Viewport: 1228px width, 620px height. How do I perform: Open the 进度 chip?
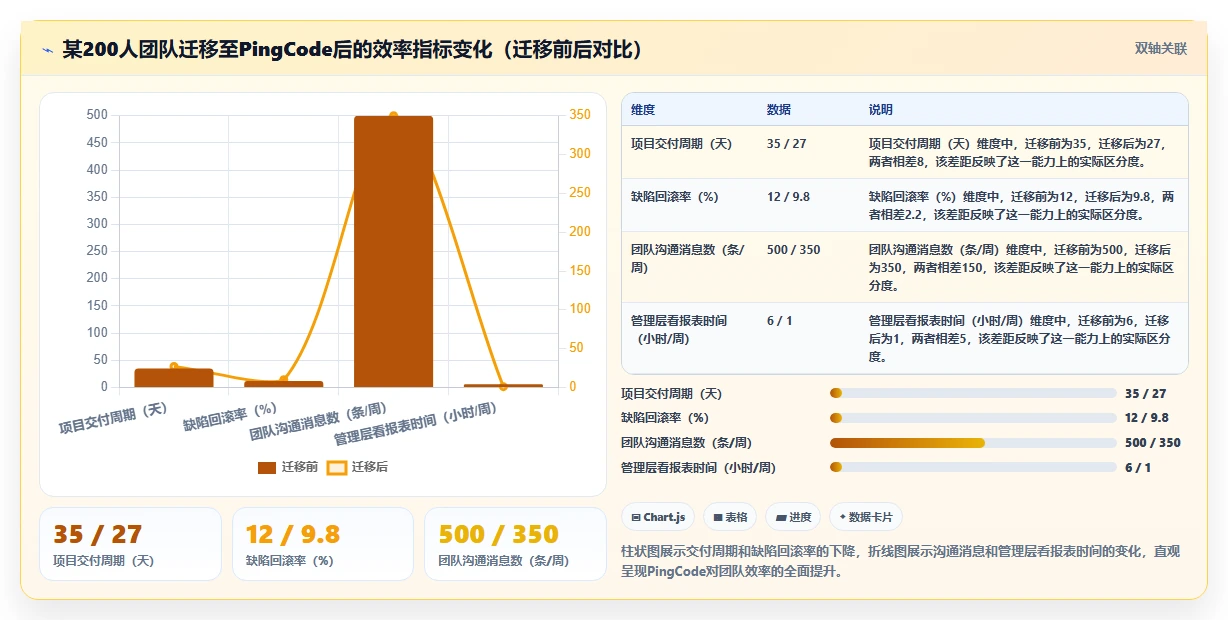(793, 517)
